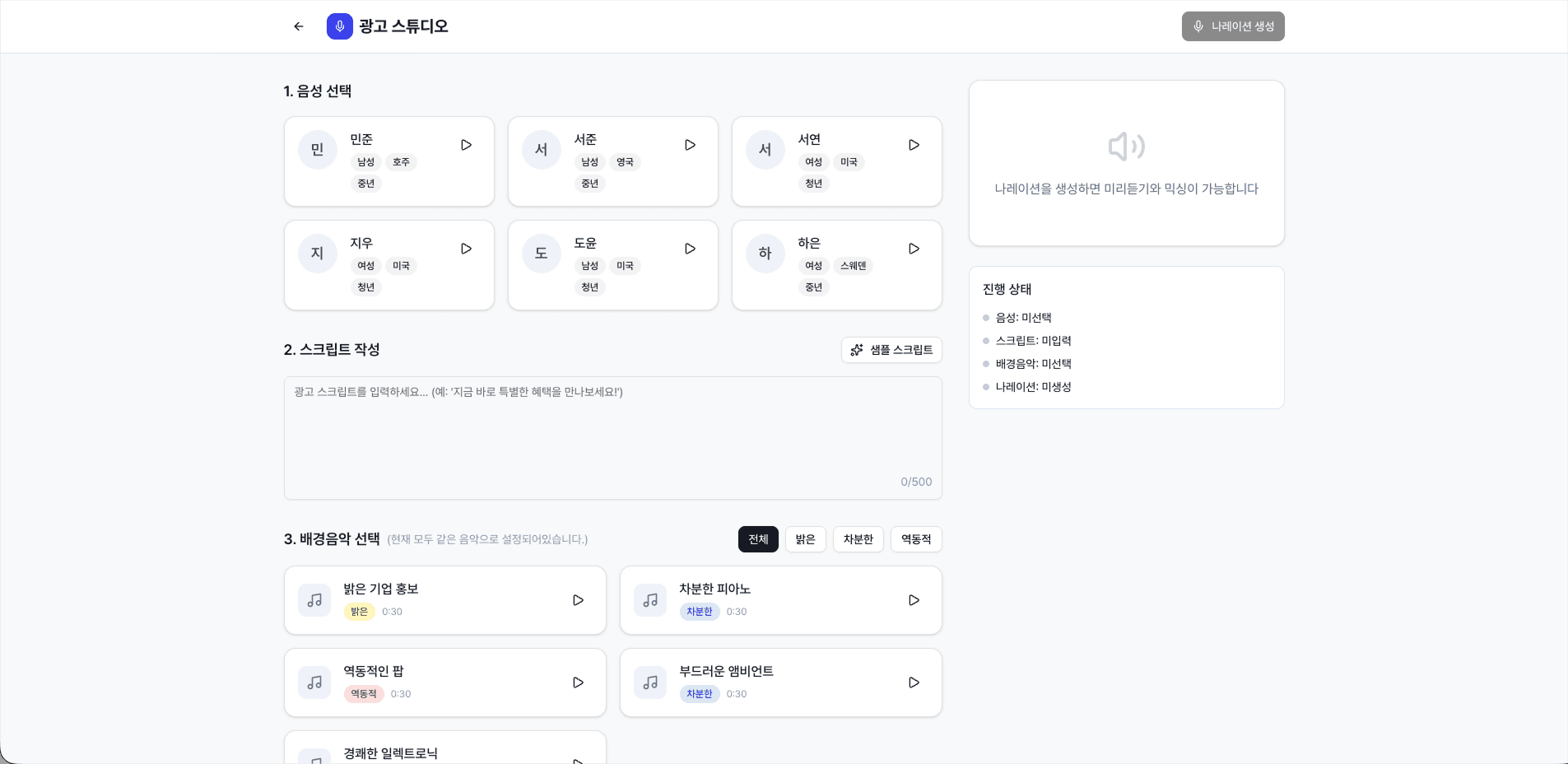Go back using the arrow at top left

point(299,26)
